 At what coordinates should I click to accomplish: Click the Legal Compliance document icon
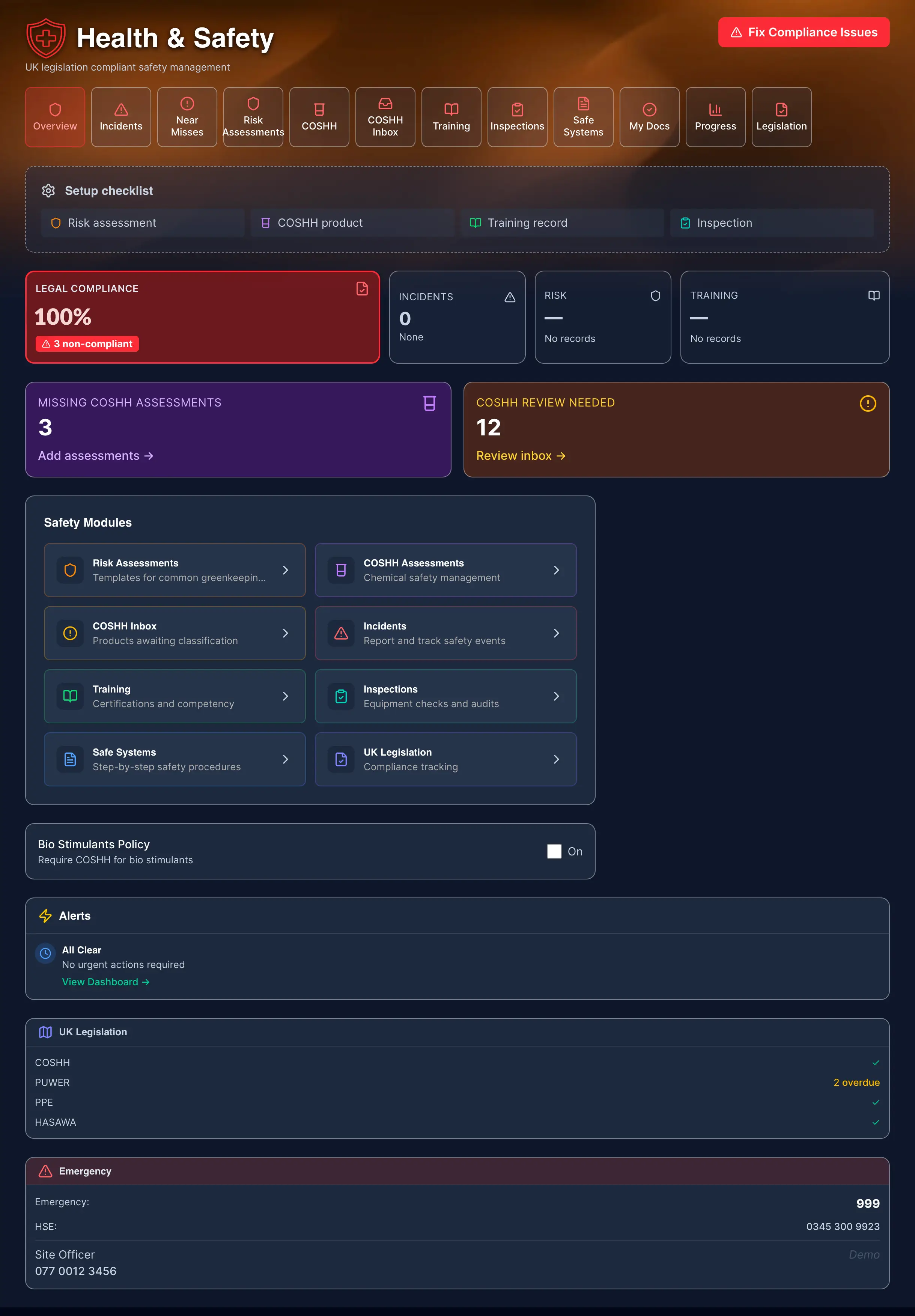coord(361,288)
